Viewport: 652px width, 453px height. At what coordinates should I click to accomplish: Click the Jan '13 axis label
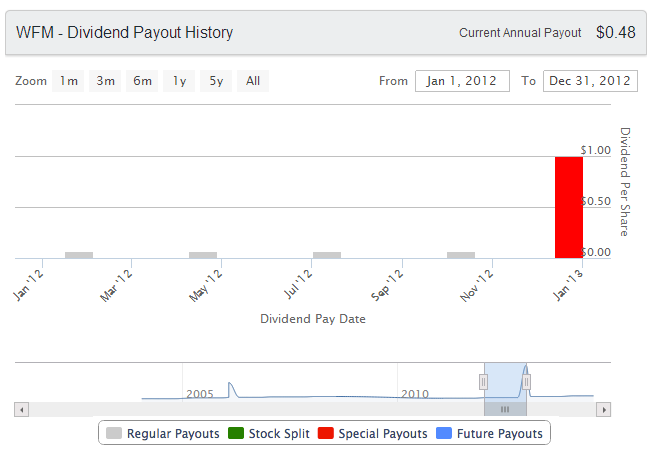568,285
